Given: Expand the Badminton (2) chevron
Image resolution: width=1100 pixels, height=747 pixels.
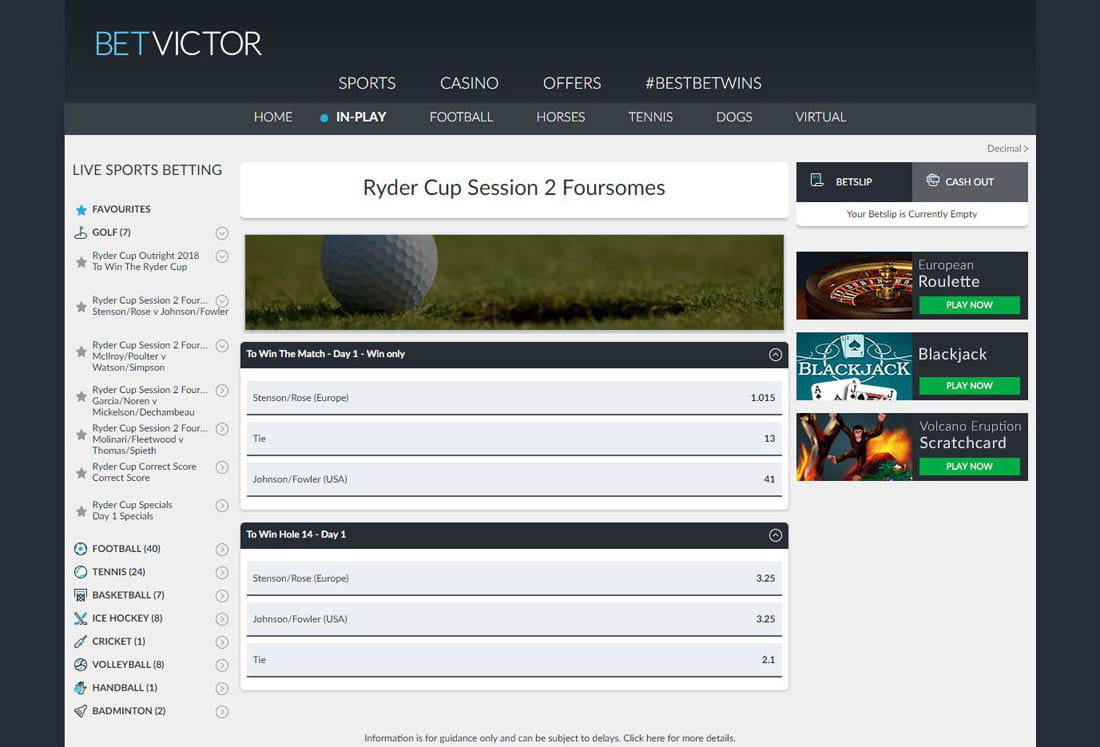Looking at the screenshot, I should point(222,711).
